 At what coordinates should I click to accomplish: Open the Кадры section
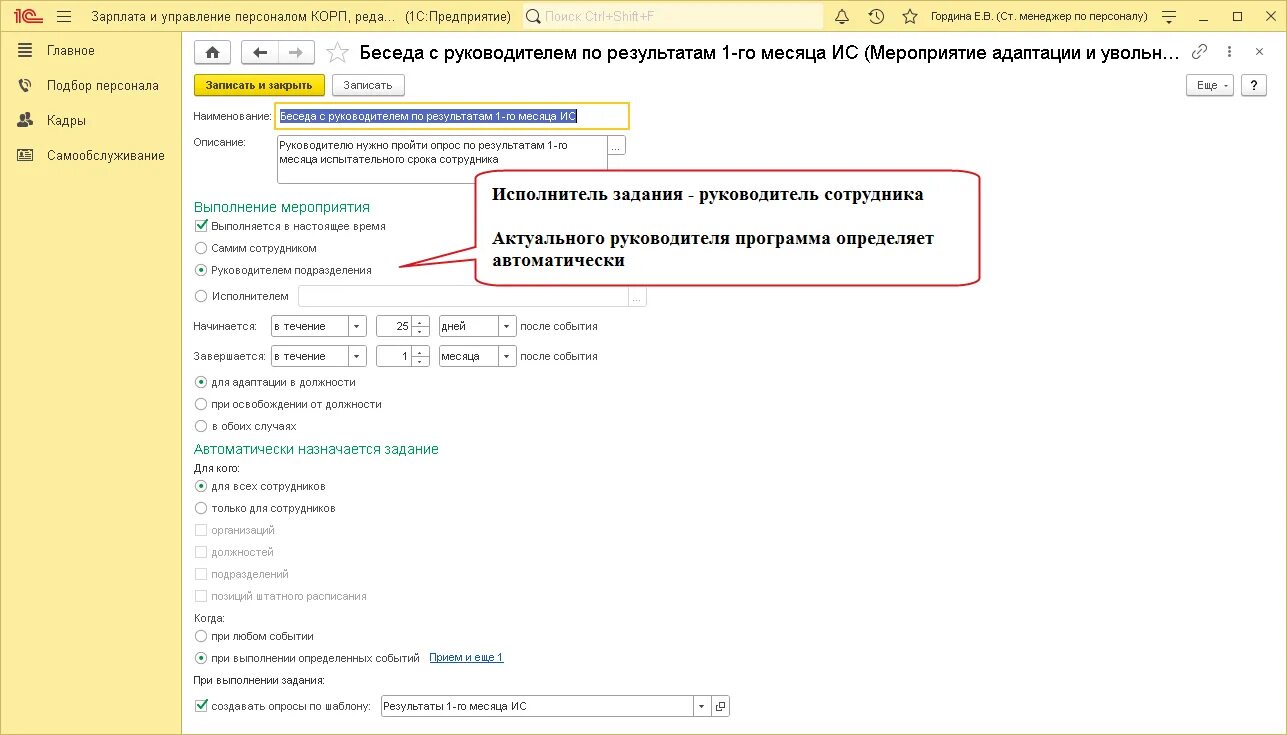(x=66, y=121)
